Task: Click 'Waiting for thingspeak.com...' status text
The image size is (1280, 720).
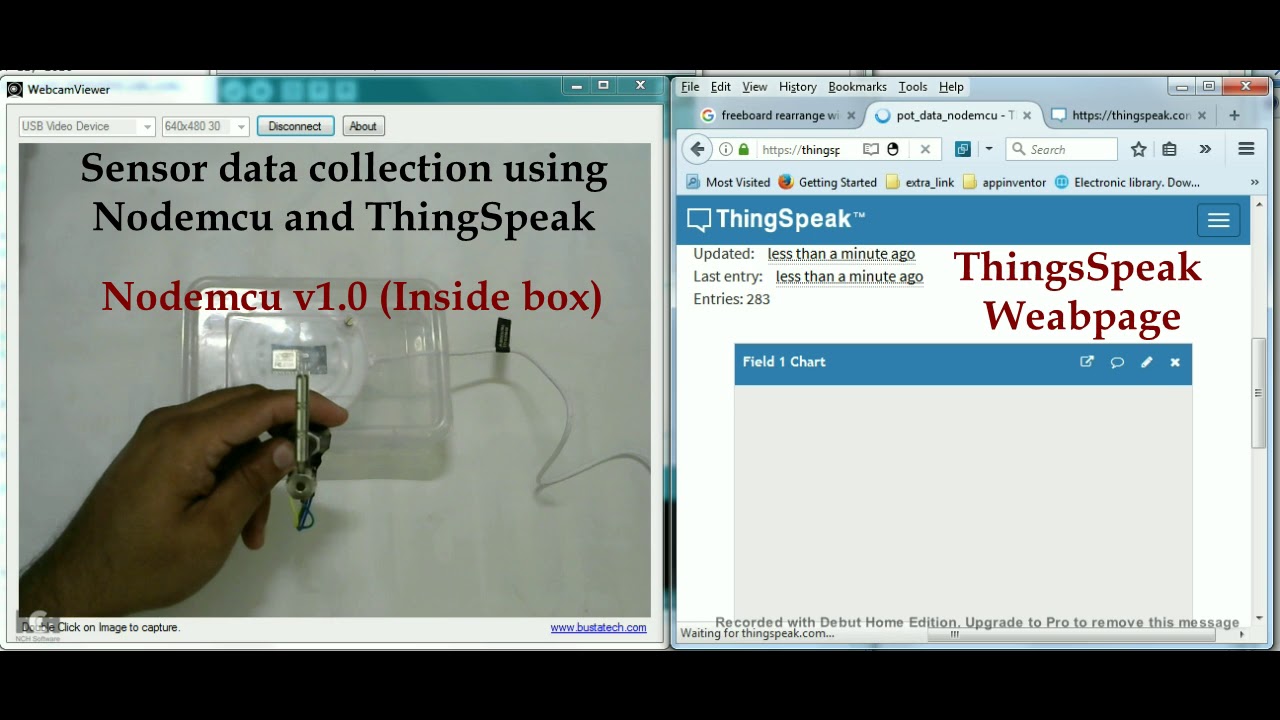Action: (x=757, y=633)
